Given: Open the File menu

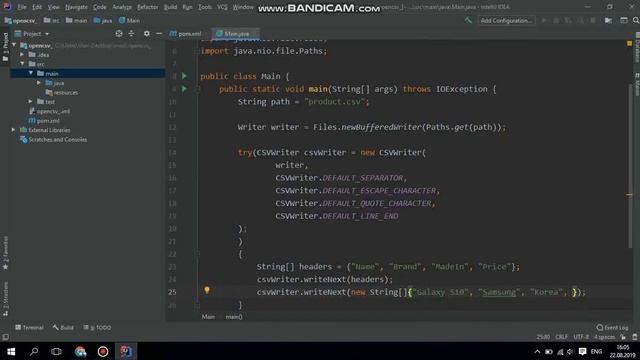Looking at the screenshot, I should click(x=22, y=7).
